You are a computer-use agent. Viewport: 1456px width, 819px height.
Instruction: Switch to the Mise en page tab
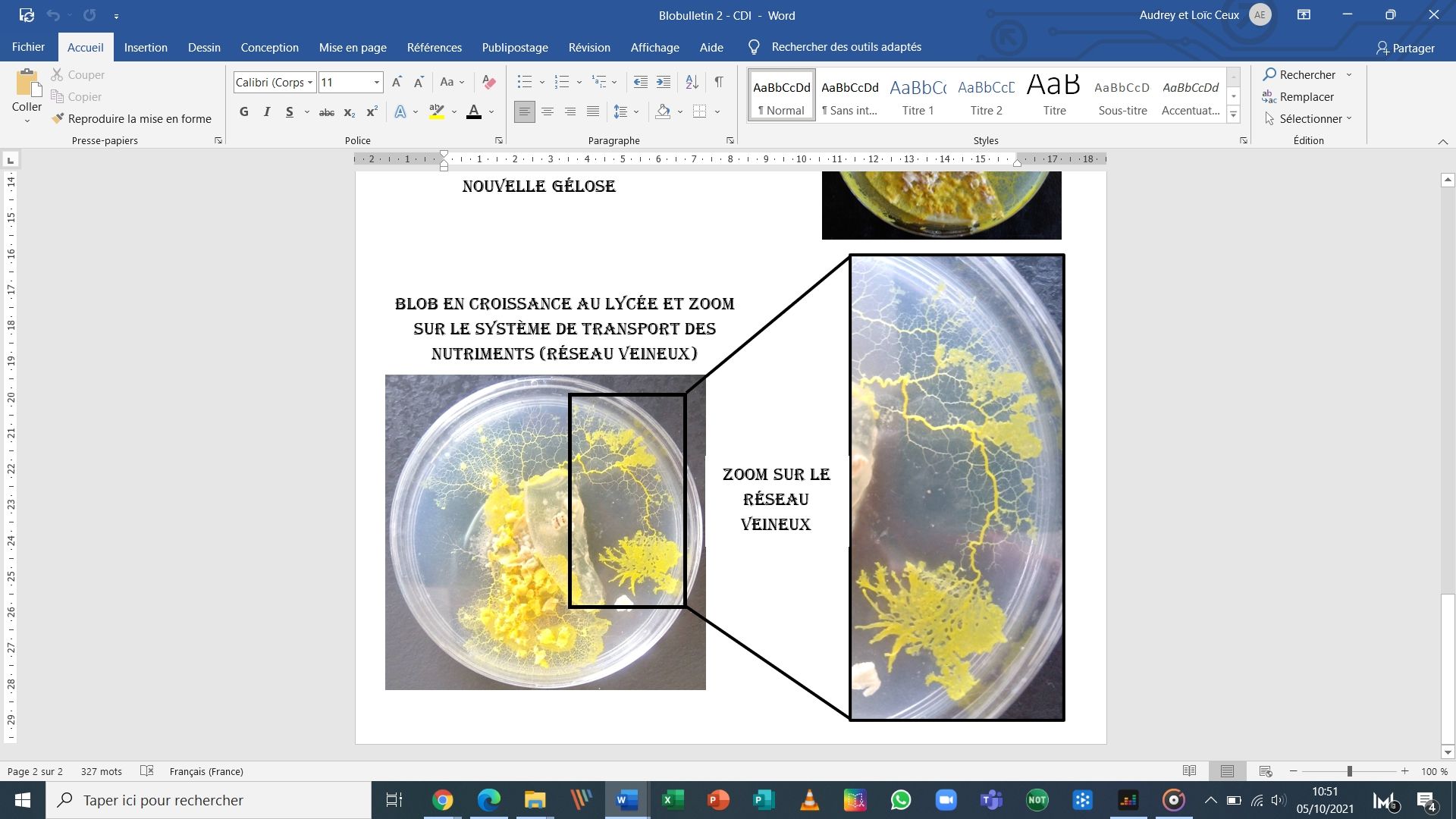pyautogui.click(x=353, y=47)
